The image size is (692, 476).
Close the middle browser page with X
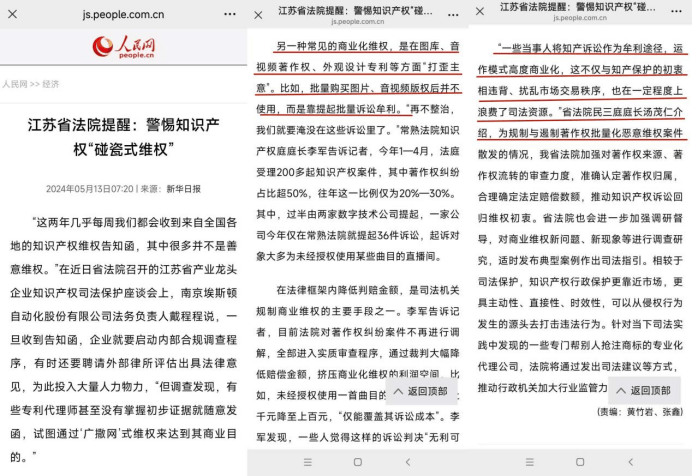pos(259,14)
